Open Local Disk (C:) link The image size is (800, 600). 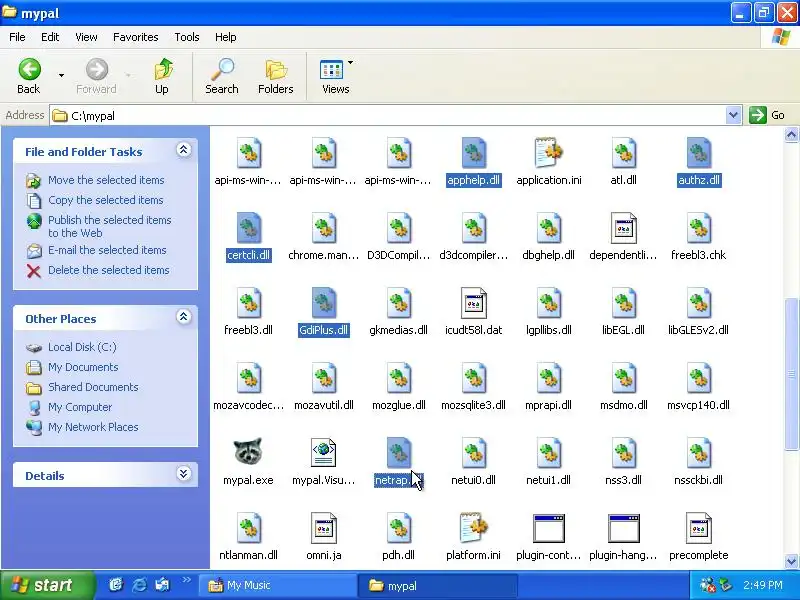point(82,347)
